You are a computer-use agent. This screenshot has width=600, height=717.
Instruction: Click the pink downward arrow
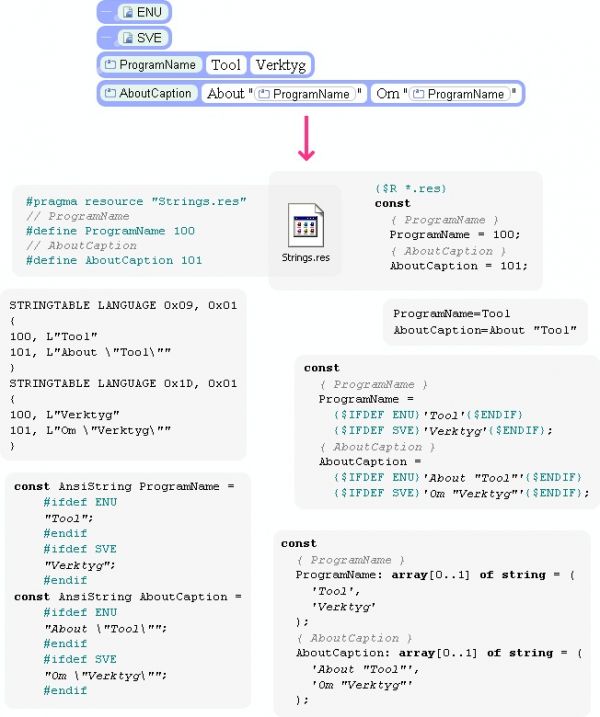[x=306, y=138]
